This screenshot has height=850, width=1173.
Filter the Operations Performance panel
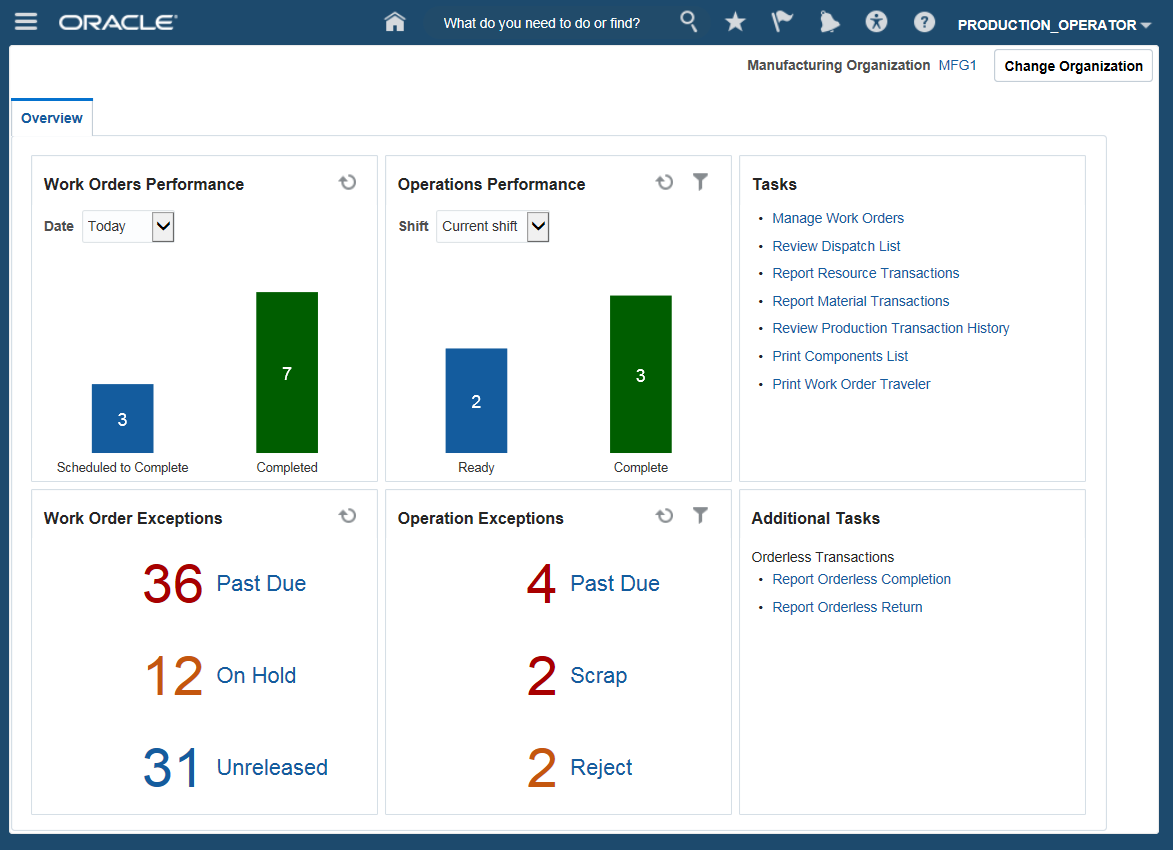(700, 182)
